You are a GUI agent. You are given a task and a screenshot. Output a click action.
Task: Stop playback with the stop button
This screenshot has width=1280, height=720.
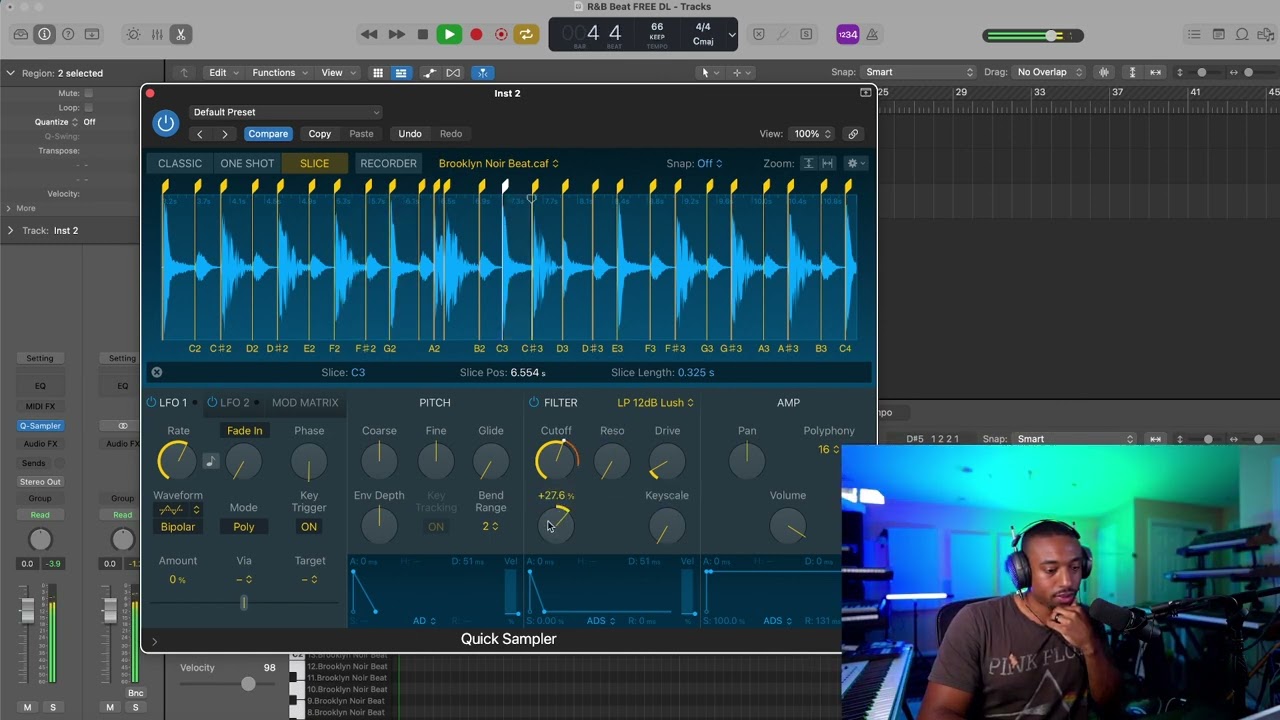[x=423, y=34]
